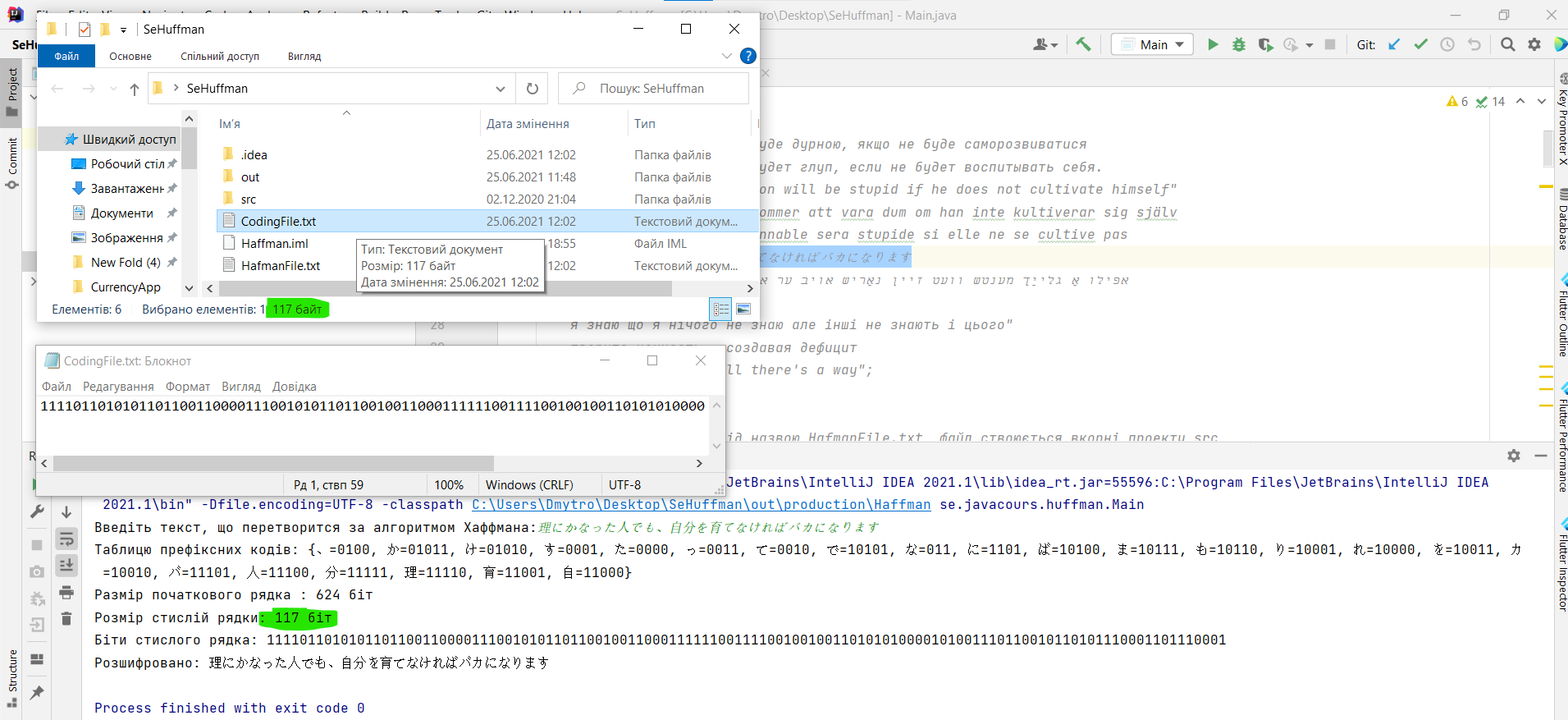Open IDE settings gear in IntelliJ toolbar

pyautogui.click(x=1534, y=44)
